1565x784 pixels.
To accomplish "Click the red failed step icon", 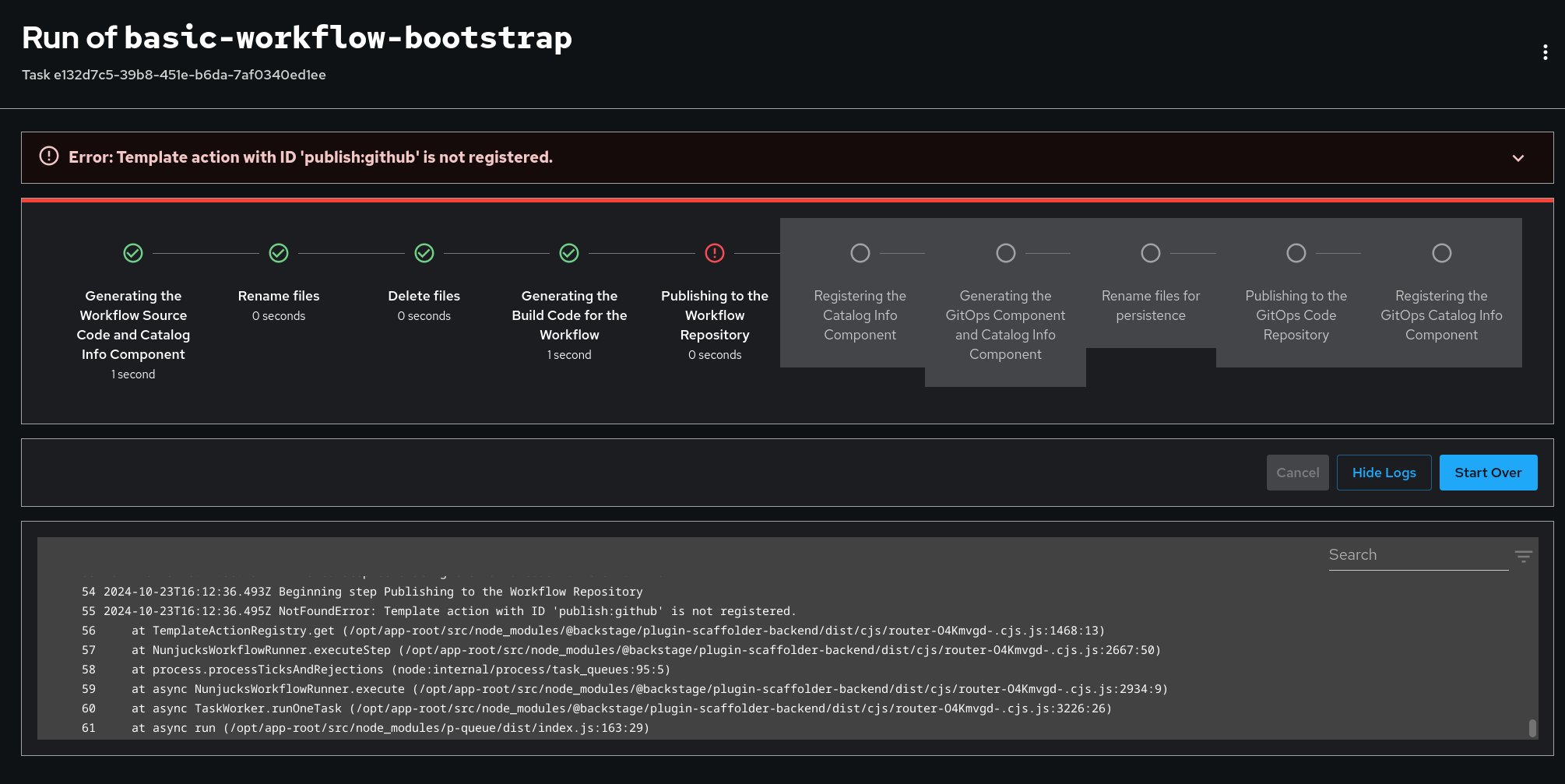I will 715,253.
